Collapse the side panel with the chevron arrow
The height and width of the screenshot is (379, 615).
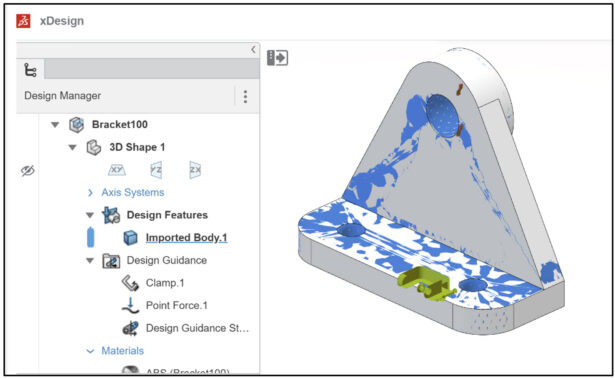[253, 49]
